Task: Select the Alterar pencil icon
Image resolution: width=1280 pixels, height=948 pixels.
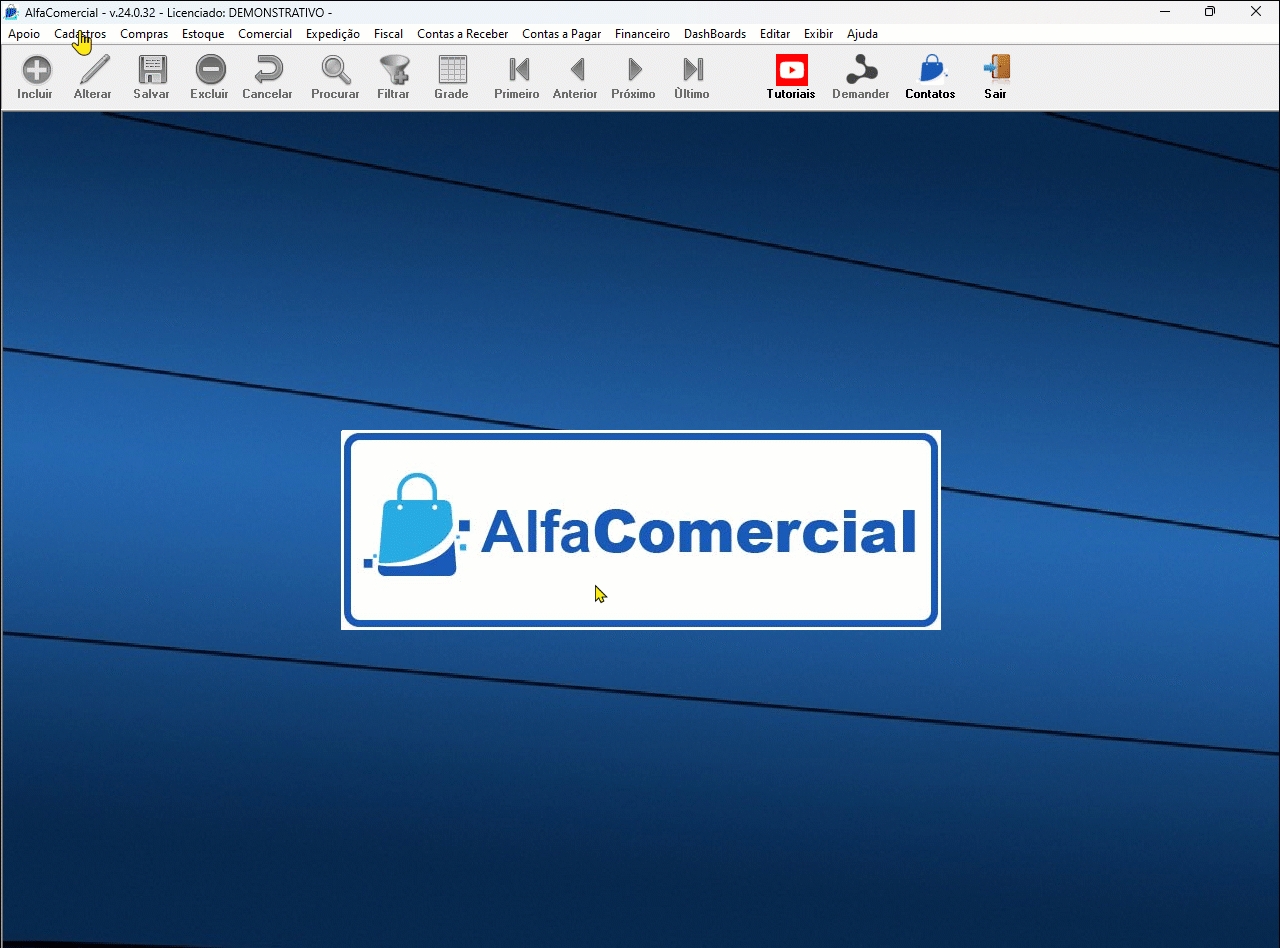Action: point(93,70)
